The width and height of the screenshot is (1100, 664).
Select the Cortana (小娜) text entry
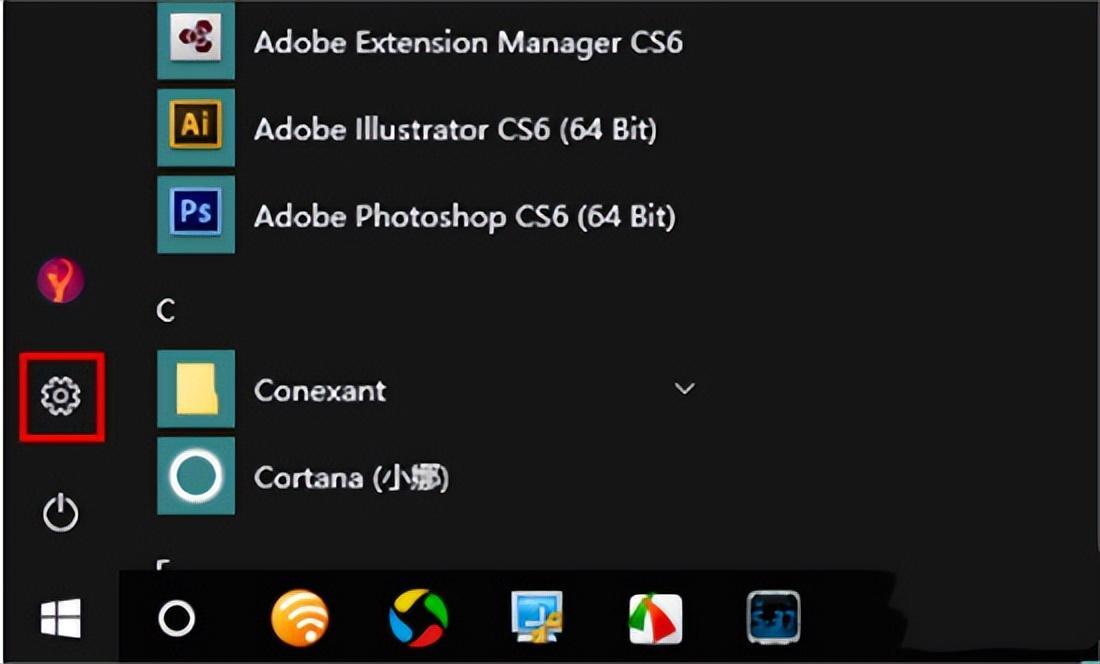click(x=352, y=478)
